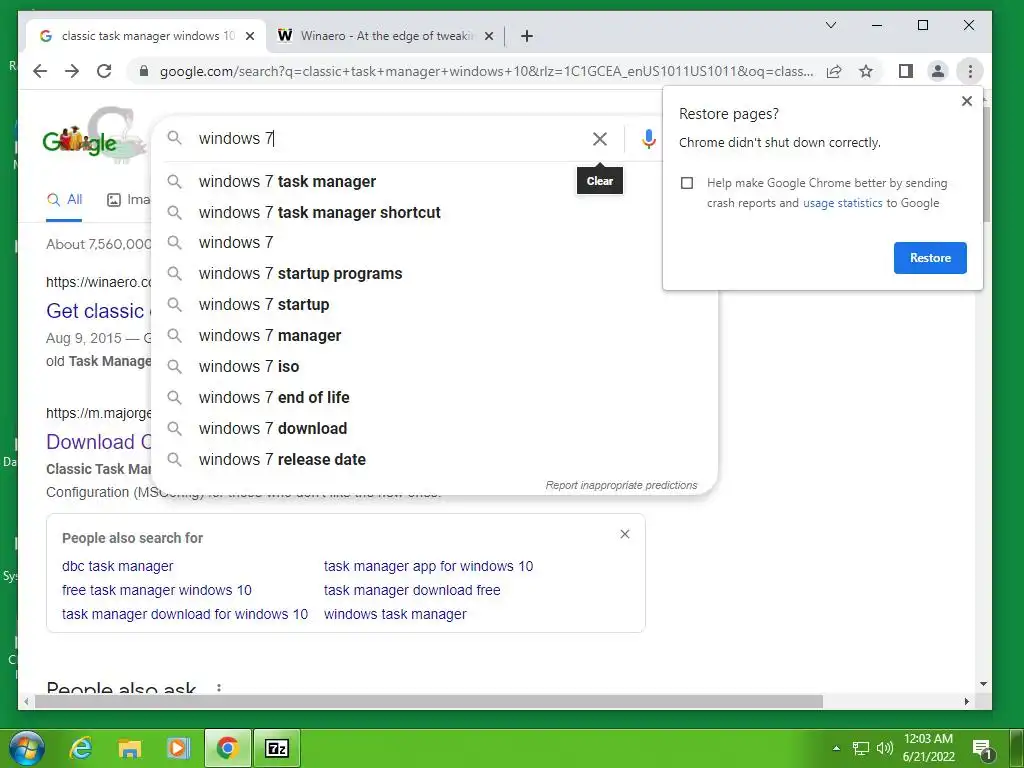Share this page icon in address bar

834,71
